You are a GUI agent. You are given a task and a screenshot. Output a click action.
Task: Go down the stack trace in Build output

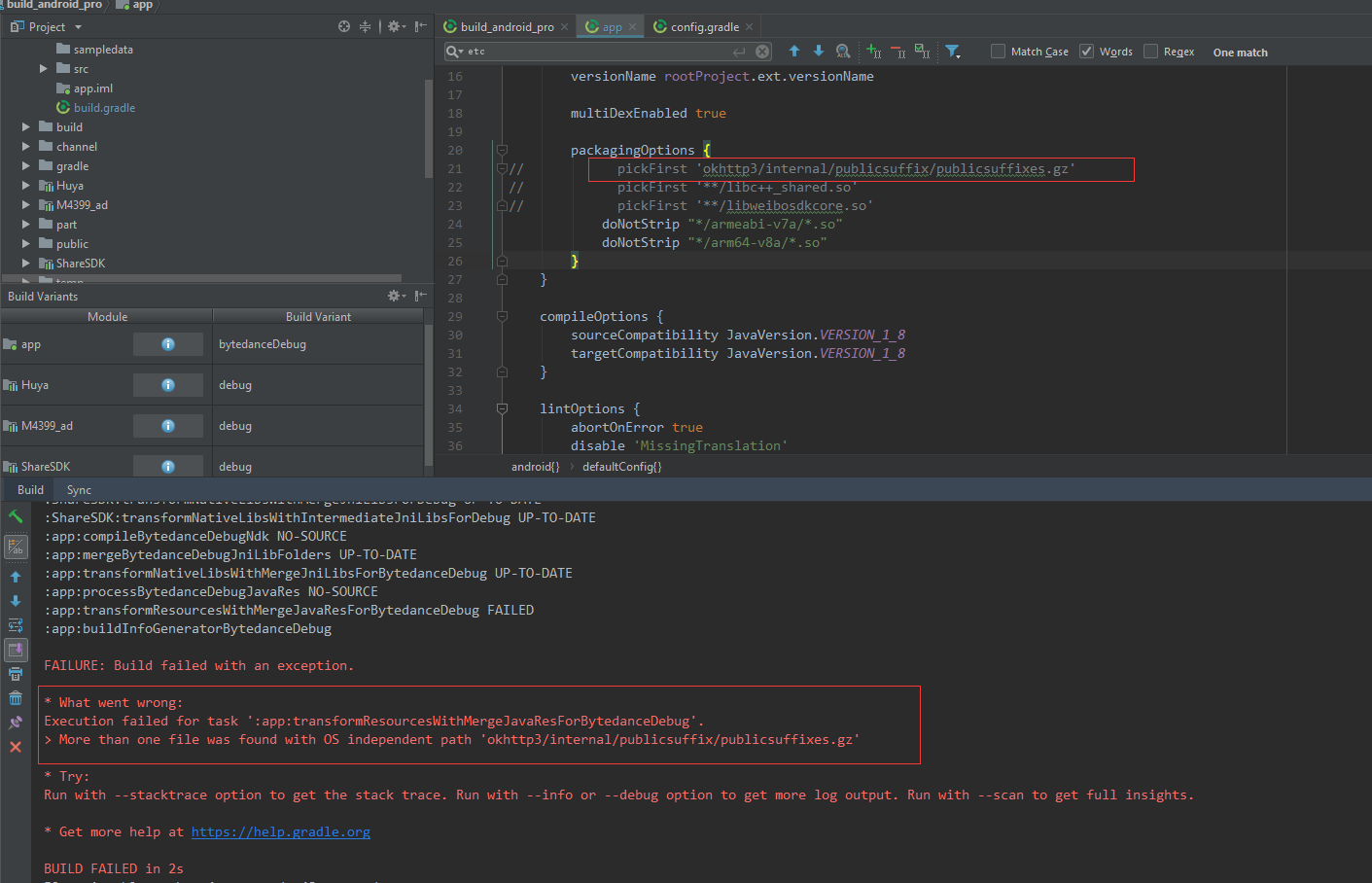tap(16, 601)
